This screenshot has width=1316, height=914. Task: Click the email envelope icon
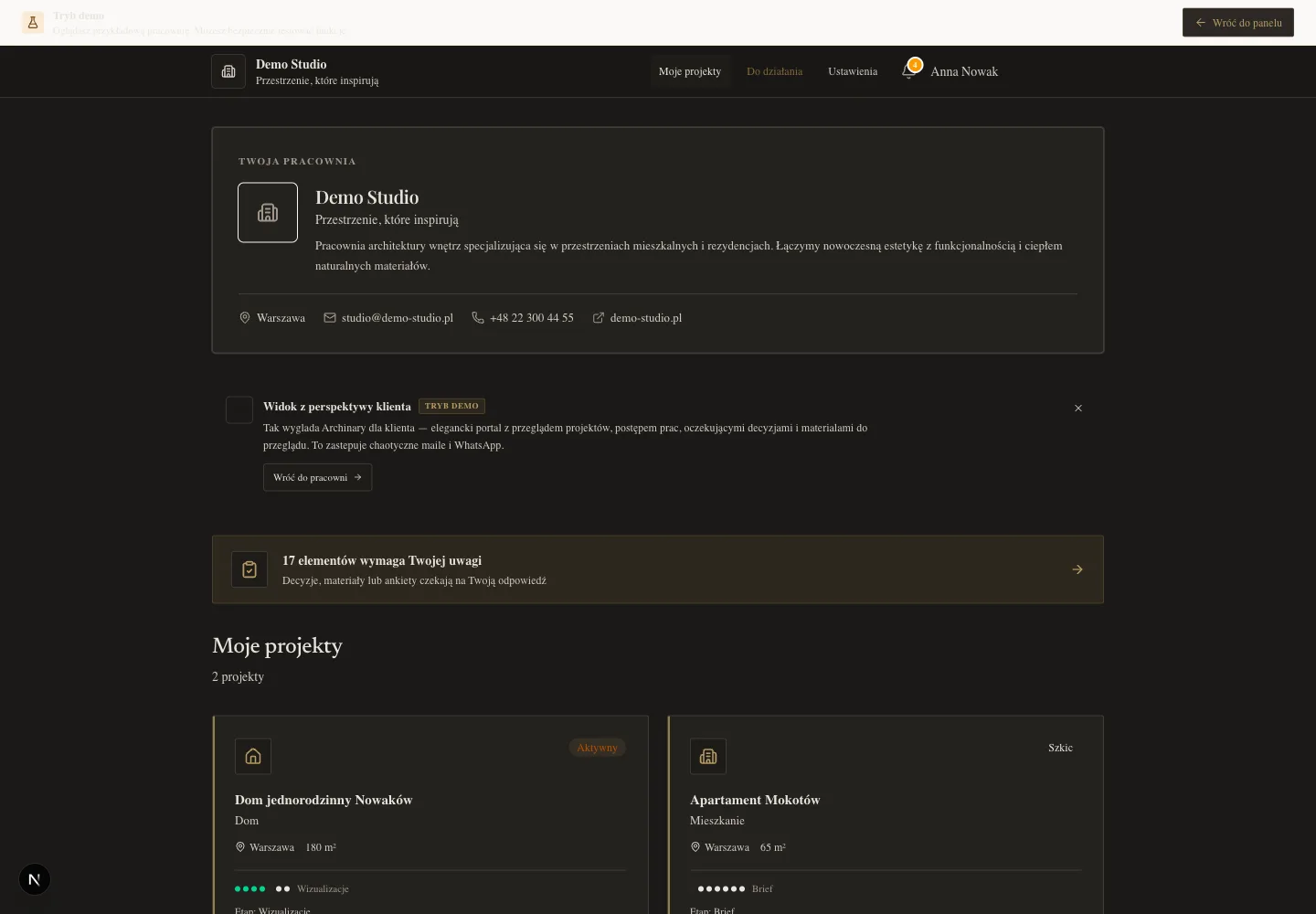point(330,318)
